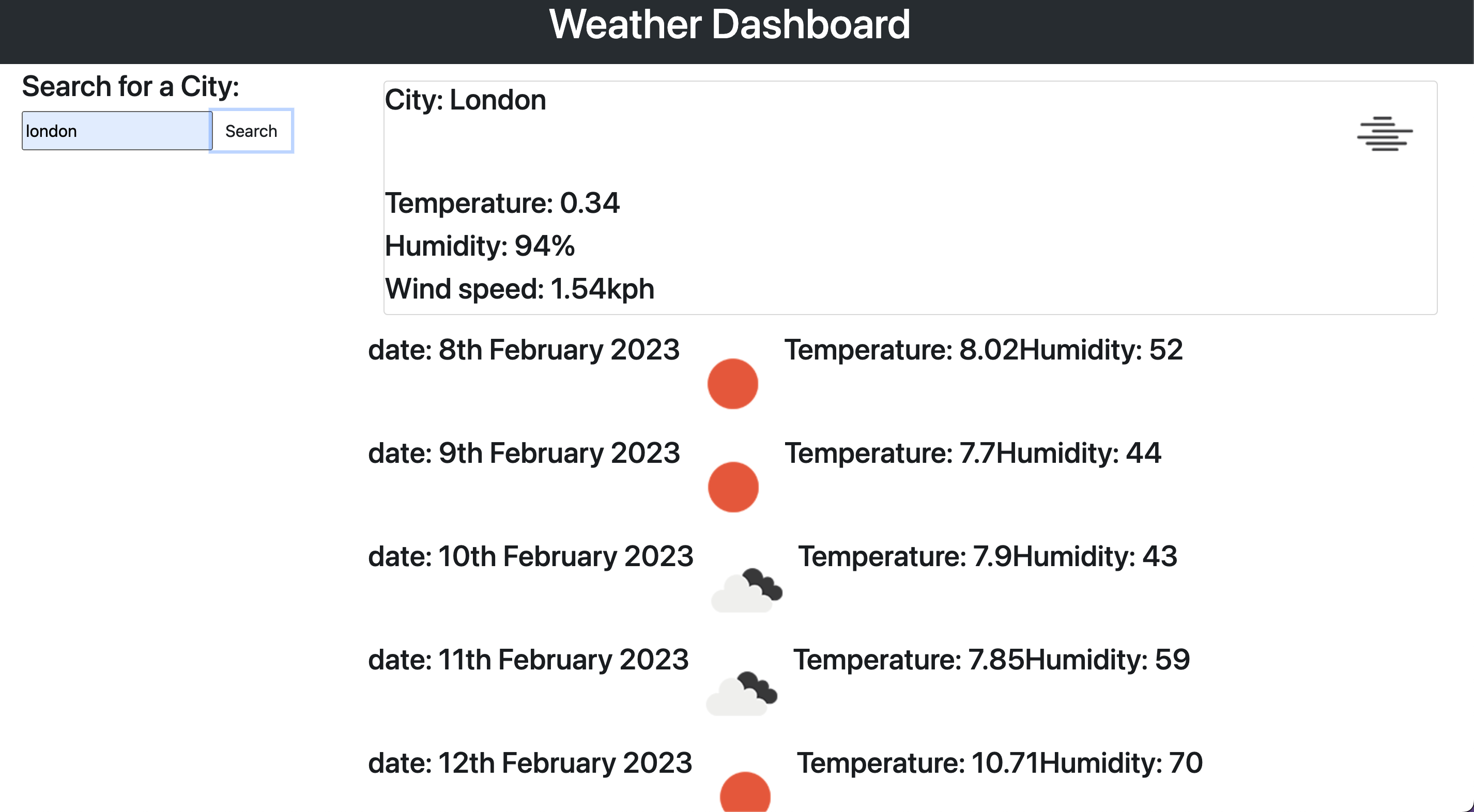Viewport: 1474px width, 812px height.
Task: Select the city search input field
Action: 116,130
